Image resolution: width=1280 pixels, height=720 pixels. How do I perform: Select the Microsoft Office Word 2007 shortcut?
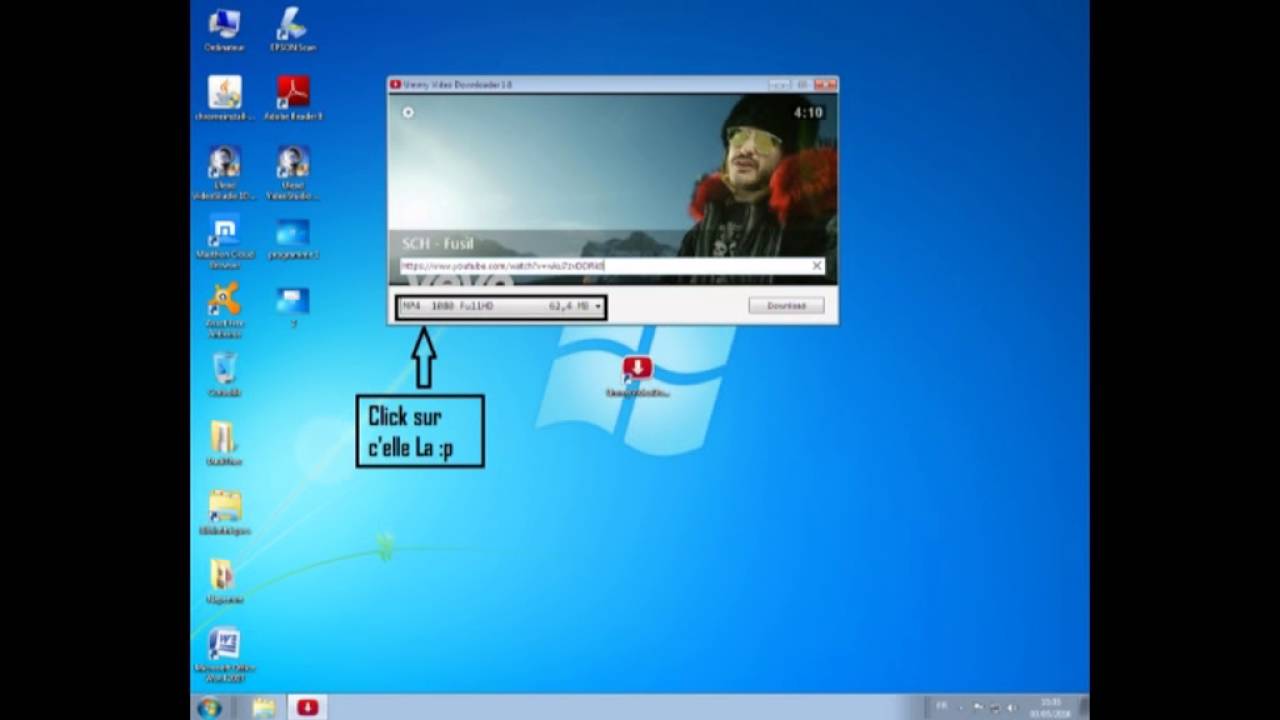tap(224, 655)
